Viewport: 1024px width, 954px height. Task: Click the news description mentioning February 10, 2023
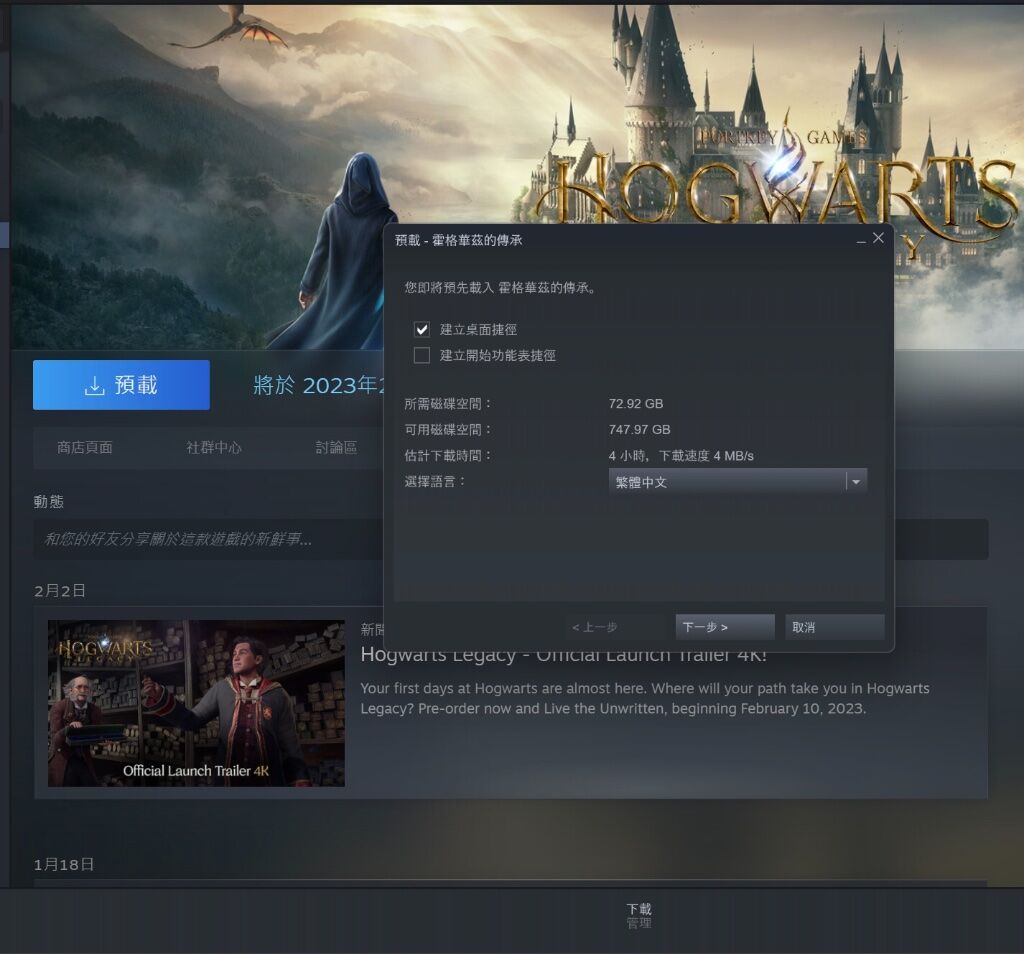[645, 698]
